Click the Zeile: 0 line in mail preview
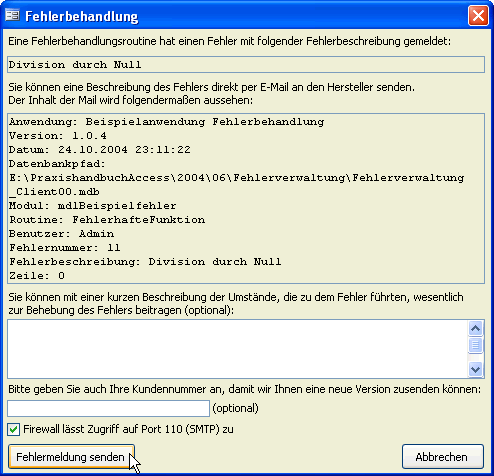This screenshot has width=494, height=476. pyautogui.click(x=37, y=276)
